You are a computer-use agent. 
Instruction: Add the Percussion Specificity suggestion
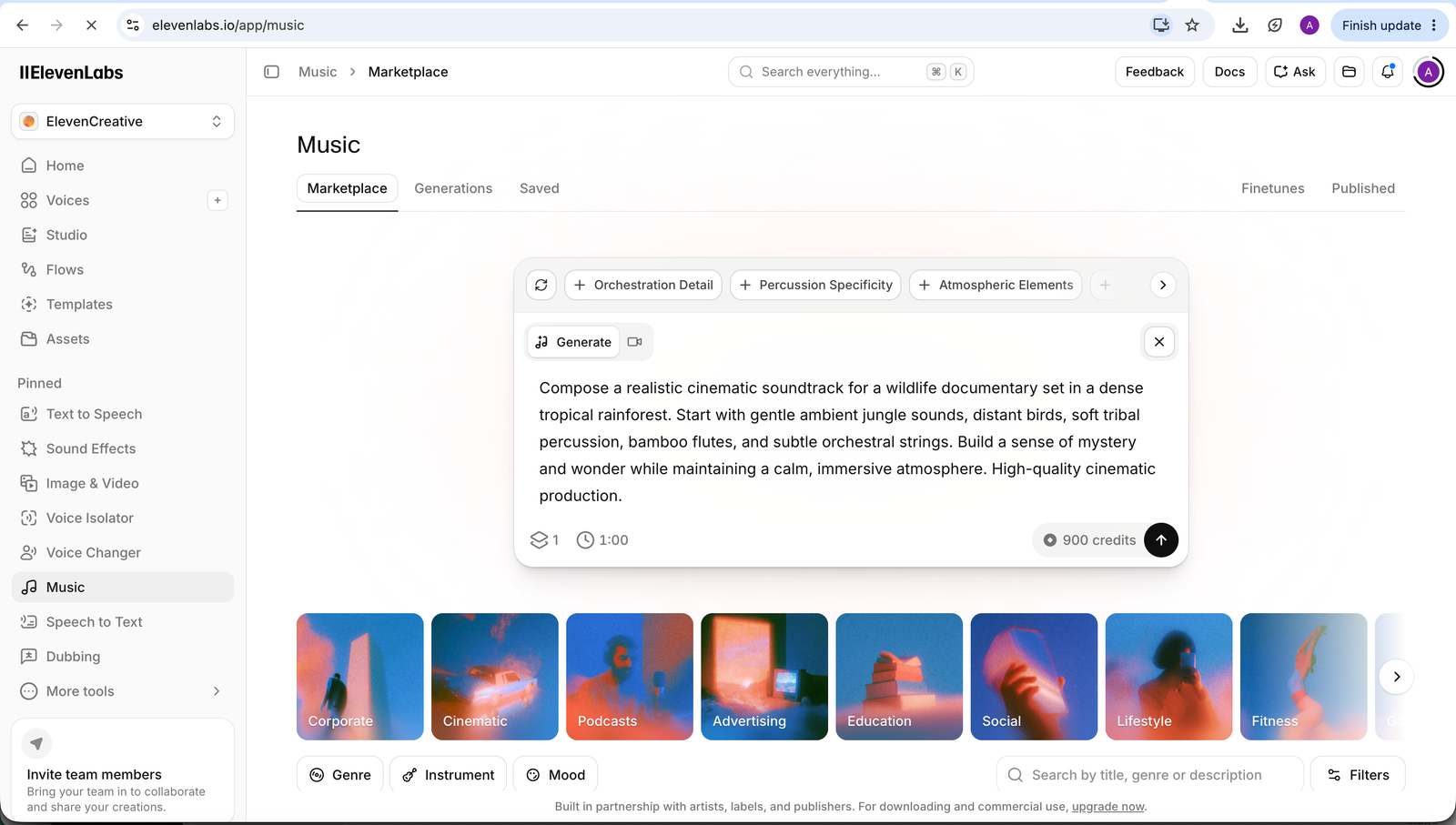(815, 285)
